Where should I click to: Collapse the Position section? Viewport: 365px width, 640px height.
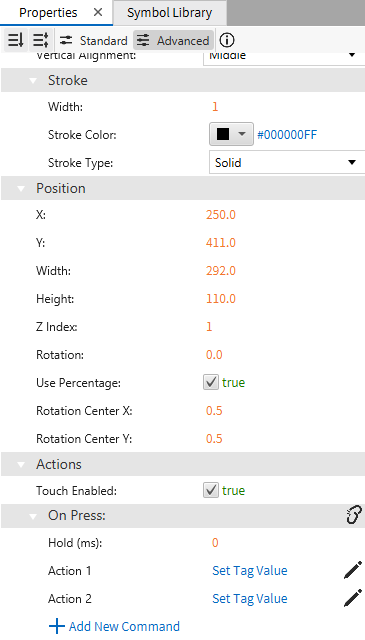(x=21, y=189)
